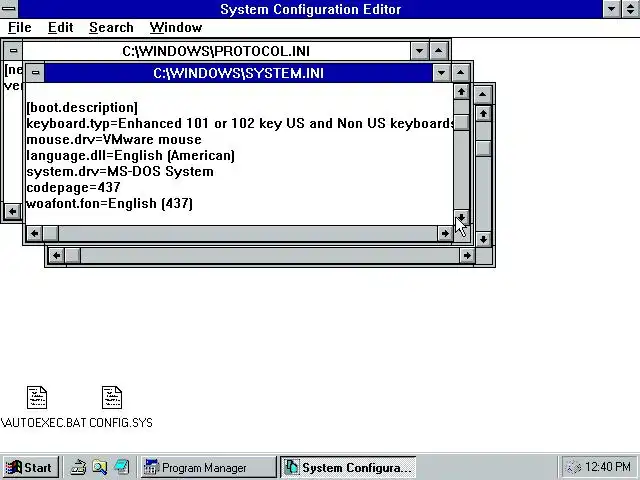Restore the System Configuration Editor main window
The image size is (640, 480).
(x=631, y=9)
